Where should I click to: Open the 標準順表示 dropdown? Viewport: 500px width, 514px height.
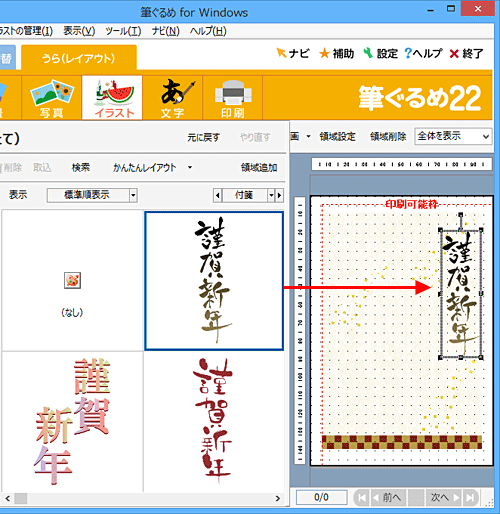(x=92, y=195)
